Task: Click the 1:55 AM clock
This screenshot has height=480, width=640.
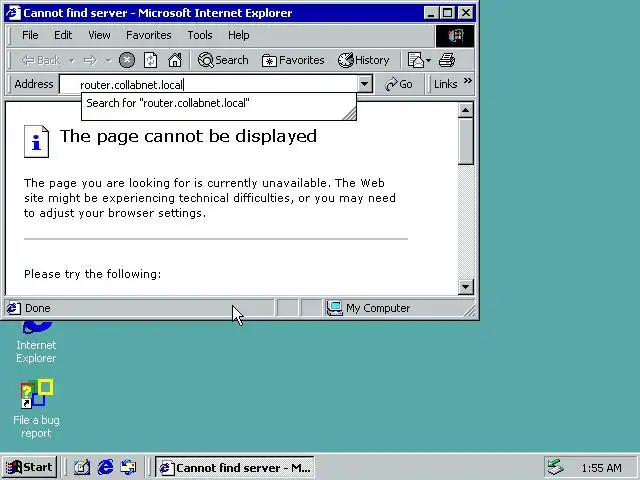Action: tap(602, 468)
